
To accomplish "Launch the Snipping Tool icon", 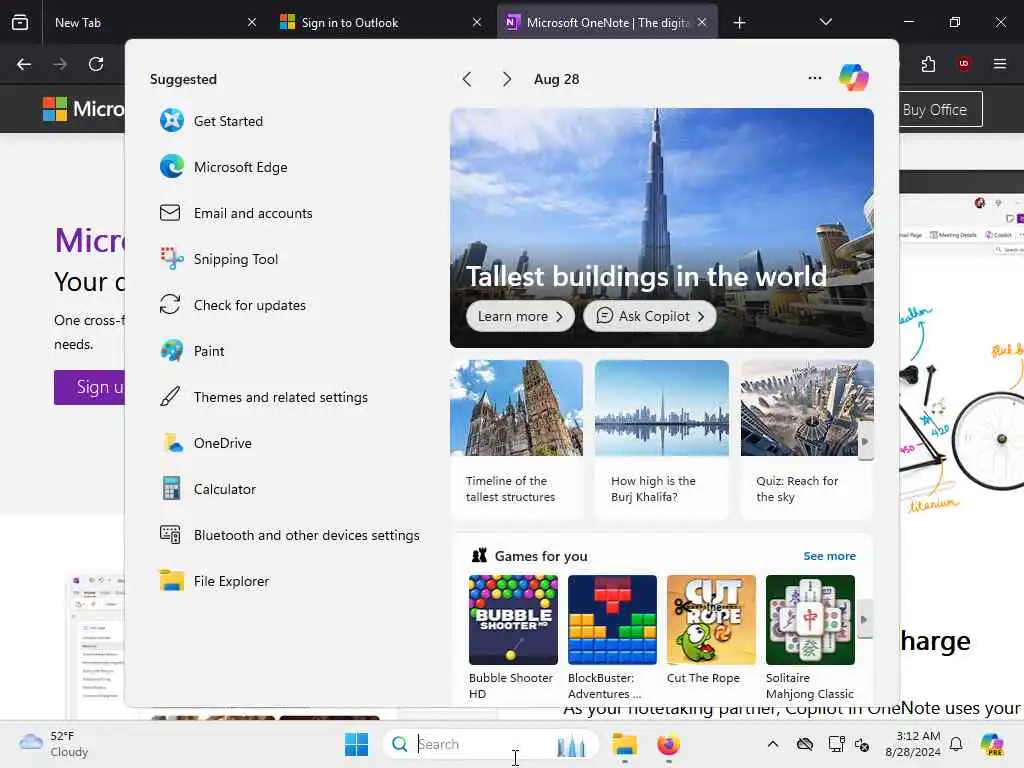I will point(172,259).
